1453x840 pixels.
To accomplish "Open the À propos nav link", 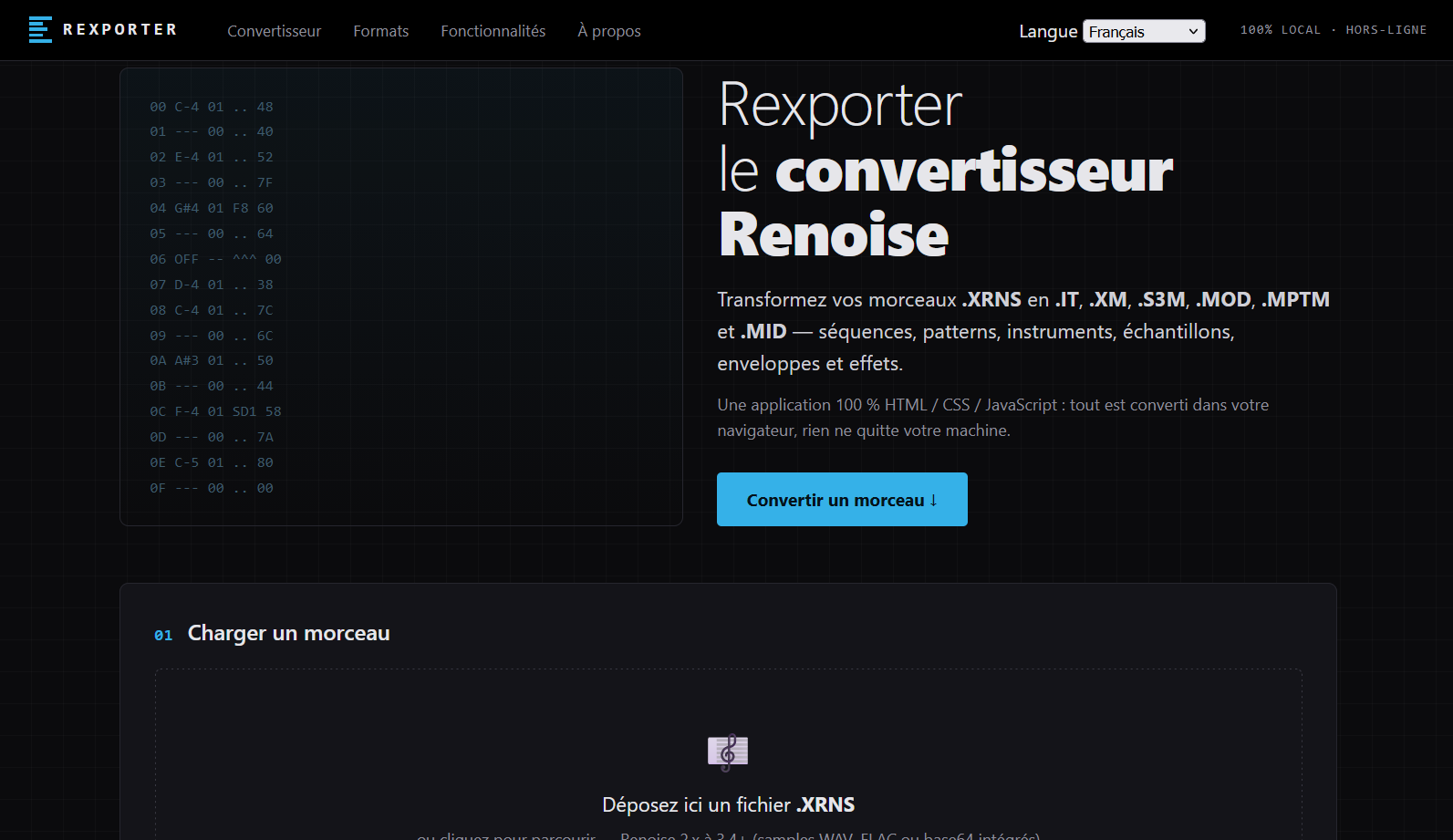I will click(x=609, y=31).
